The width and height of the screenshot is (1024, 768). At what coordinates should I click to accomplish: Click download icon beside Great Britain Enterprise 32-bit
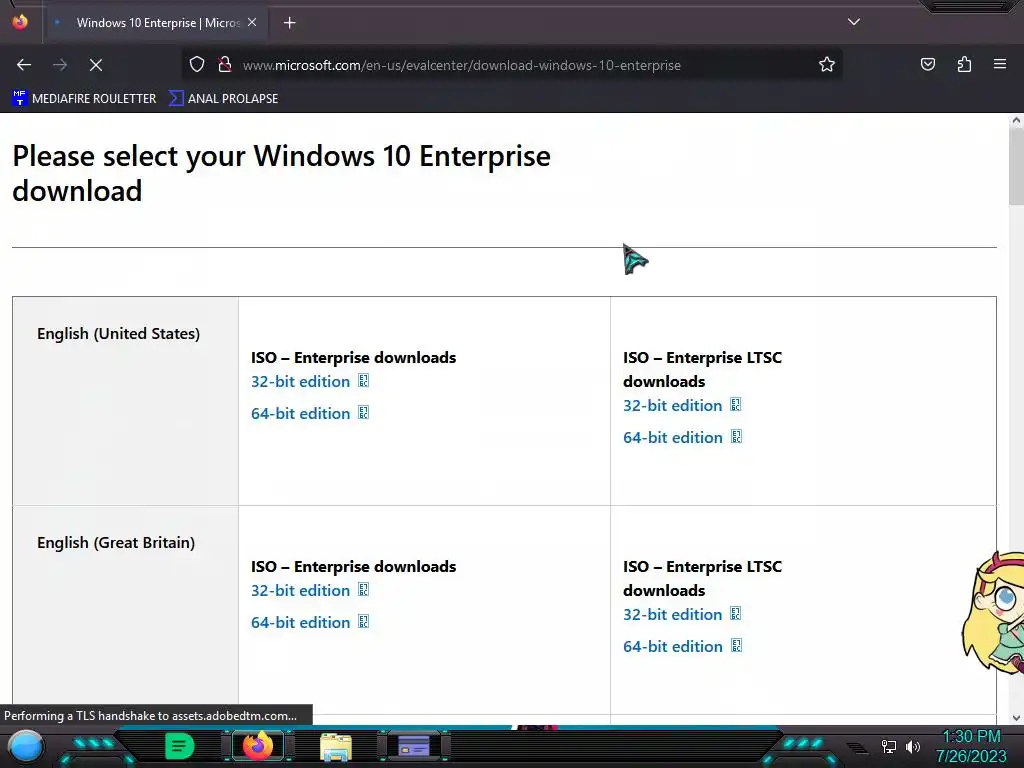click(x=364, y=590)
